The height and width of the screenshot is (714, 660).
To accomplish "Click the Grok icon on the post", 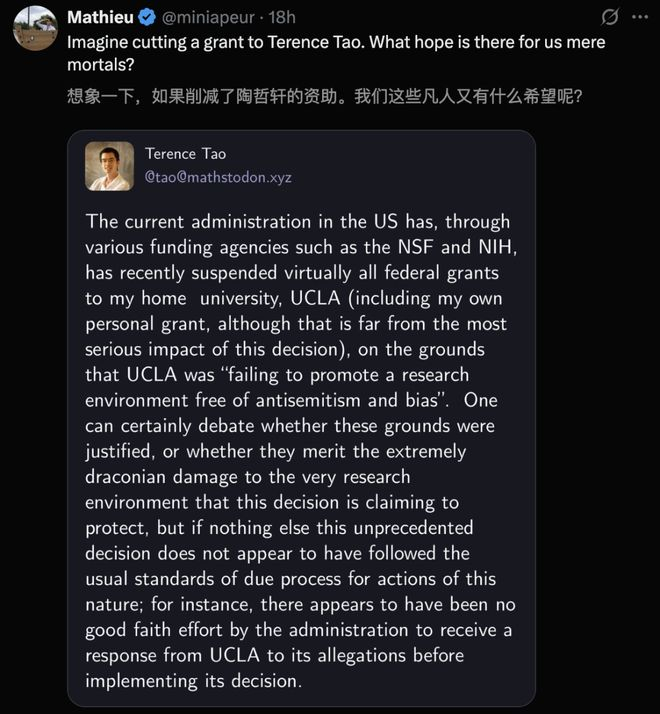I will [x=607, y=17].
